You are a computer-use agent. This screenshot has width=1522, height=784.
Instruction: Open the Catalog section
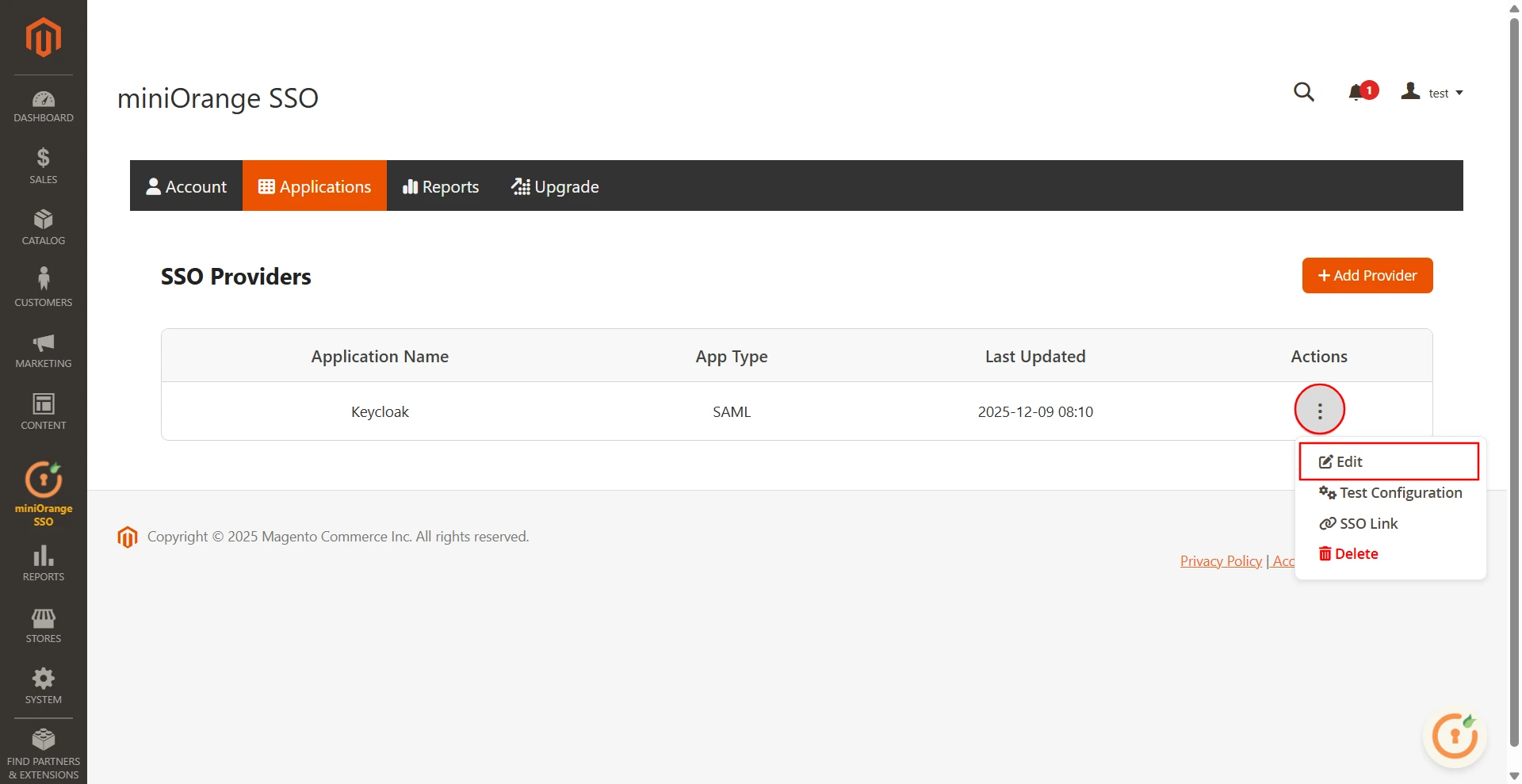[43, 226]
